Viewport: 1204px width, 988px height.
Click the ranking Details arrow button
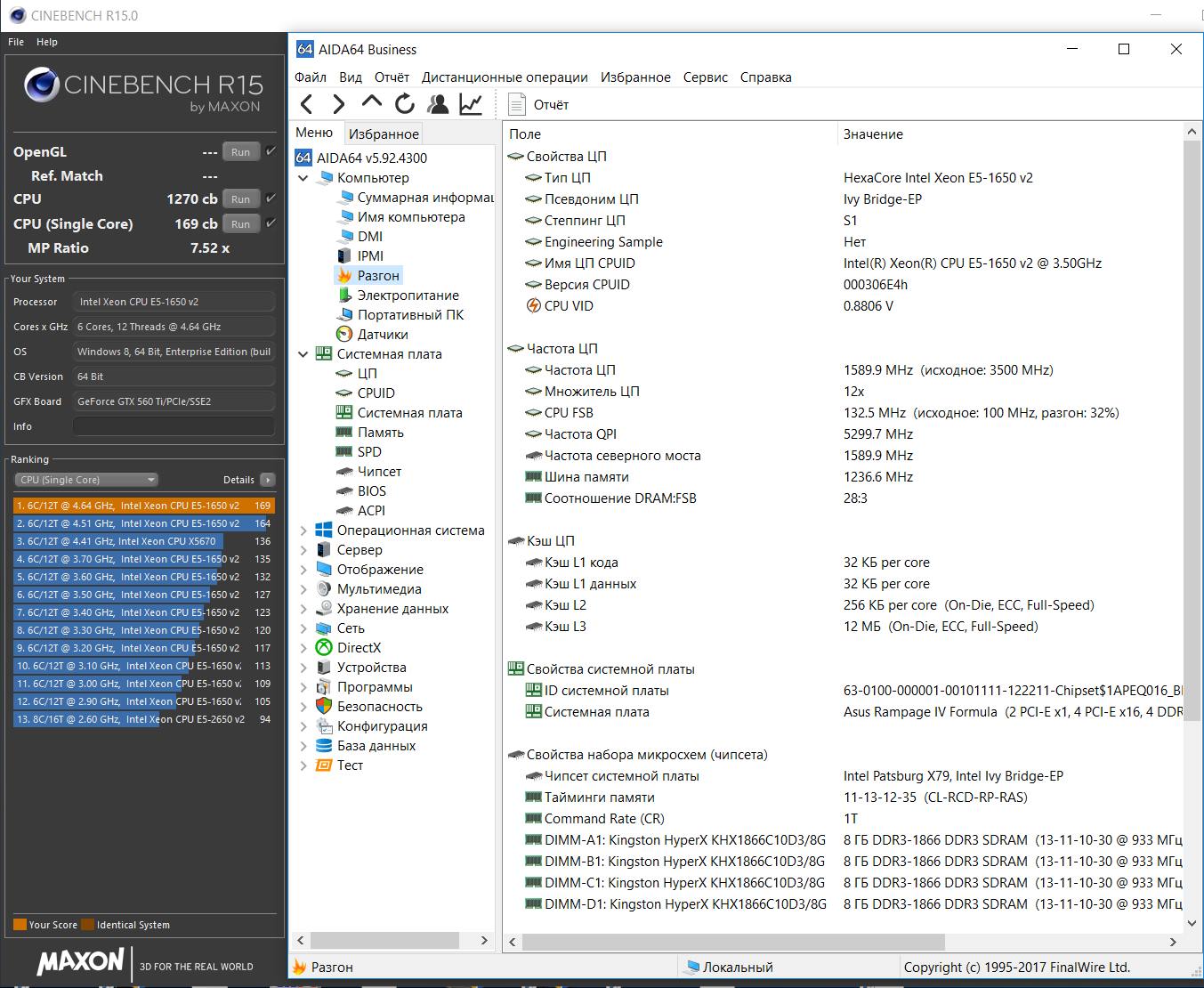(268, 480)
